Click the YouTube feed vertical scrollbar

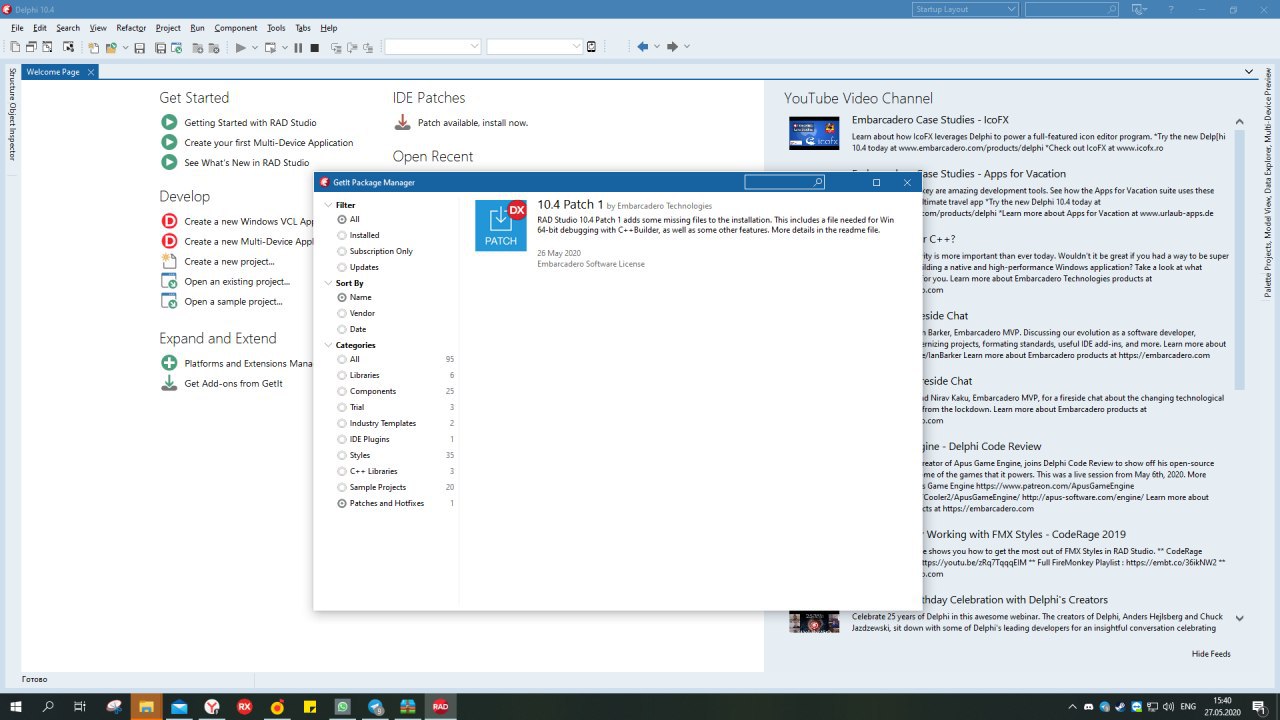[x=1240, y=260]
